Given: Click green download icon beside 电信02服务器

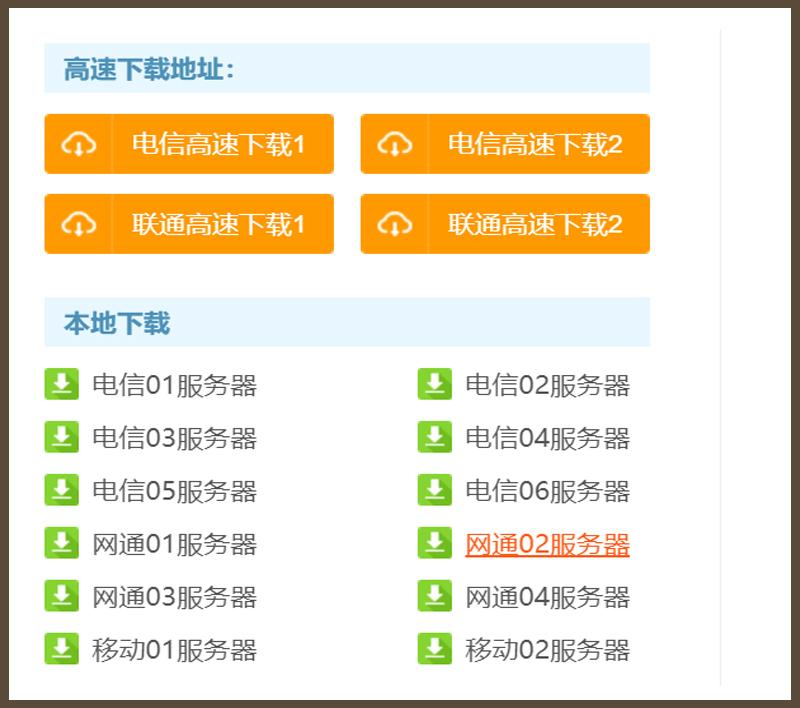Looking at the screenshot, I should [x=435, y=384].
